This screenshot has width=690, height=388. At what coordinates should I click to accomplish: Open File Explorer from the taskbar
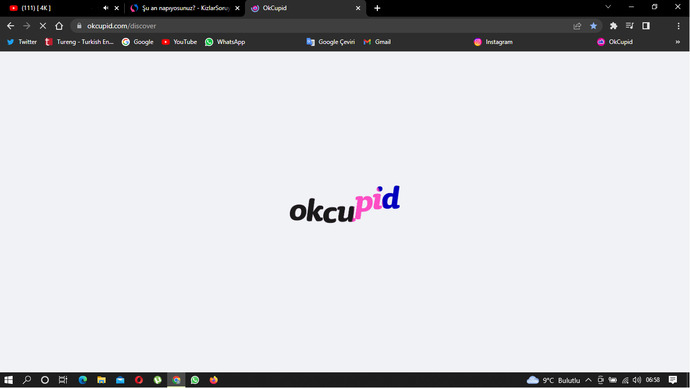point(101,380)
